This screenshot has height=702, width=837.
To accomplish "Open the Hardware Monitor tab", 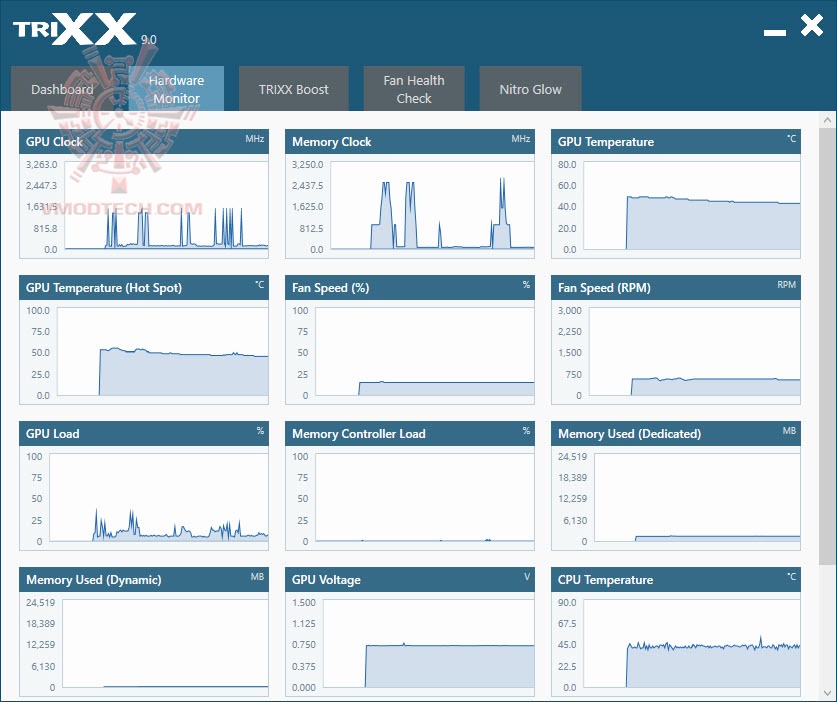I will pos(176,89).
